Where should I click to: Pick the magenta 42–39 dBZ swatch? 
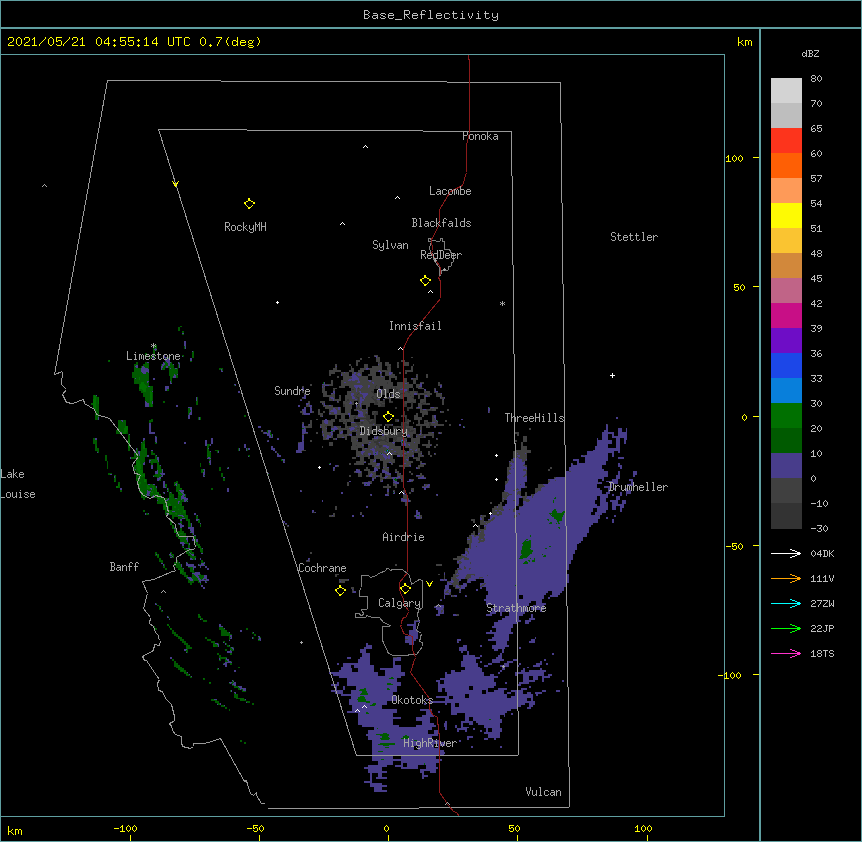click(786, 315)
